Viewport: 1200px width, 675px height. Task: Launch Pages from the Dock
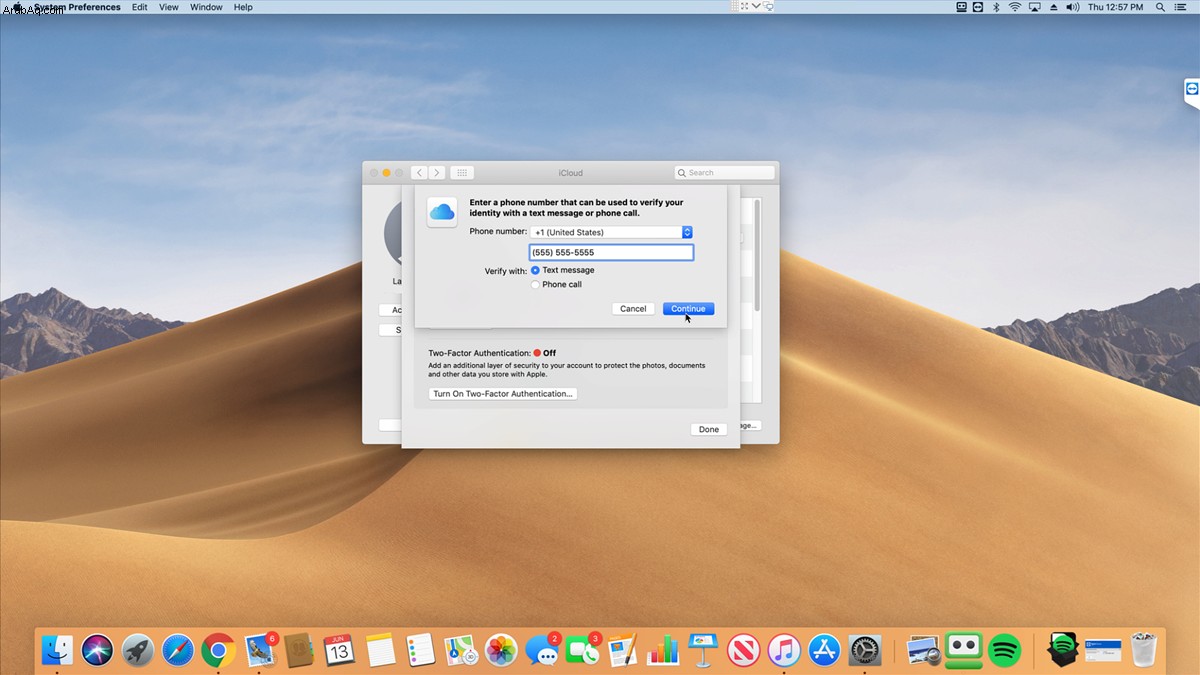coord(622,650)
